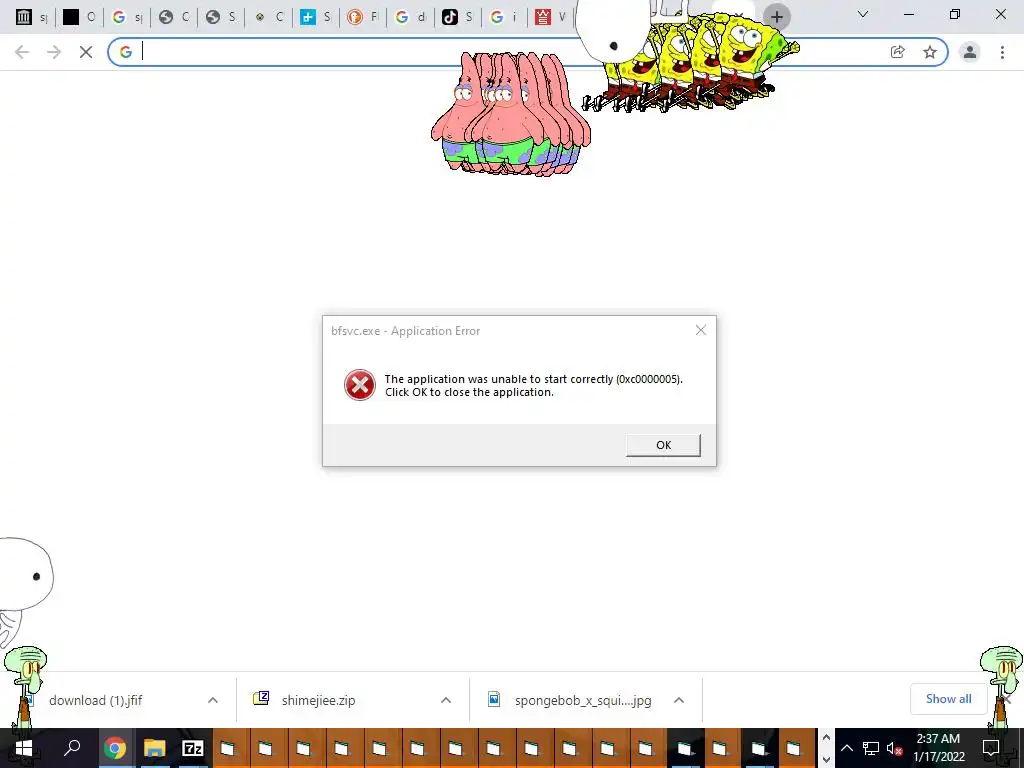This screenshot has height=768, width=1024.
Task: Open Windows taskbar search
Action: [72, 748]
